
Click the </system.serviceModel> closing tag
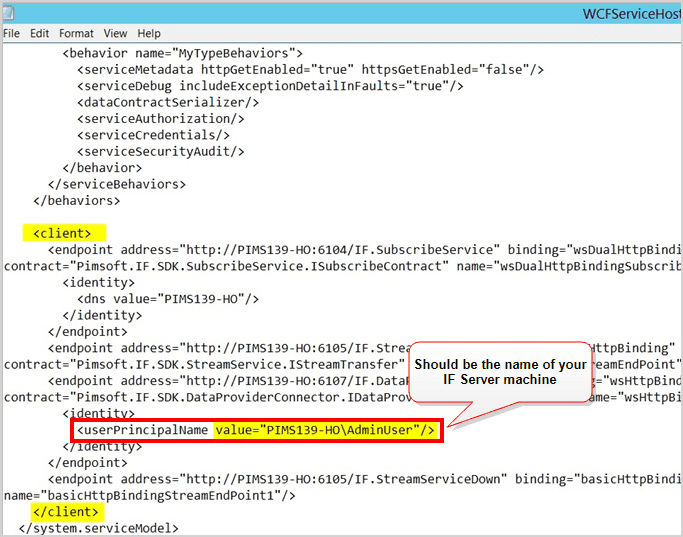click(98, 529)
